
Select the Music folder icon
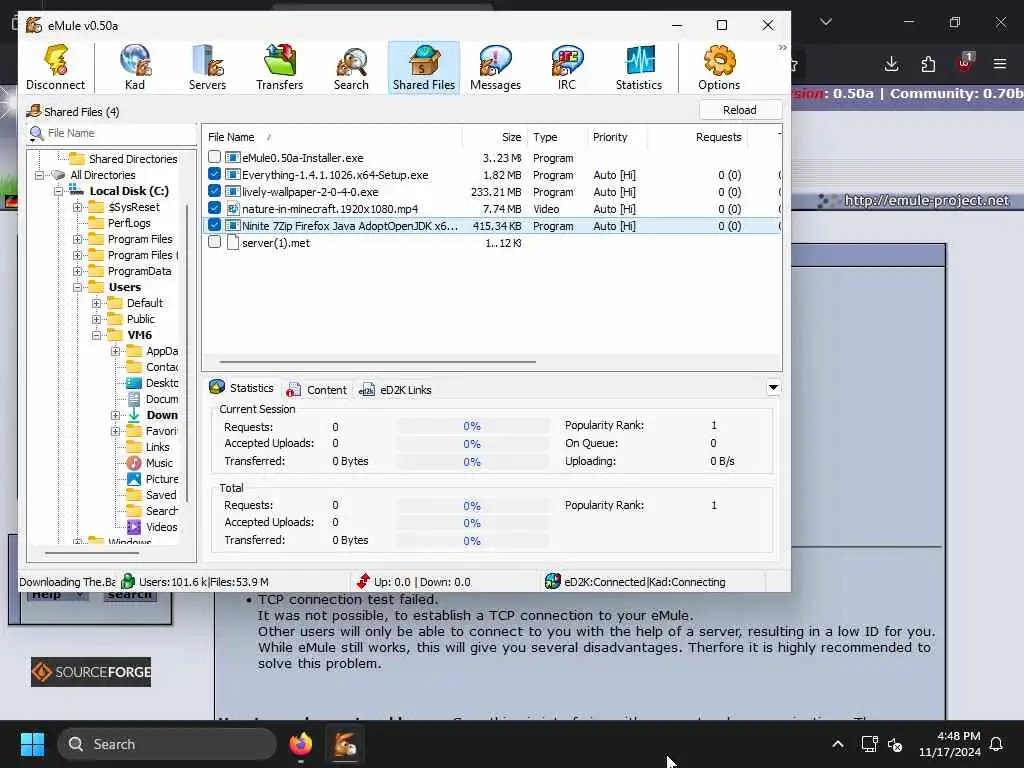(x=134, y=463)
